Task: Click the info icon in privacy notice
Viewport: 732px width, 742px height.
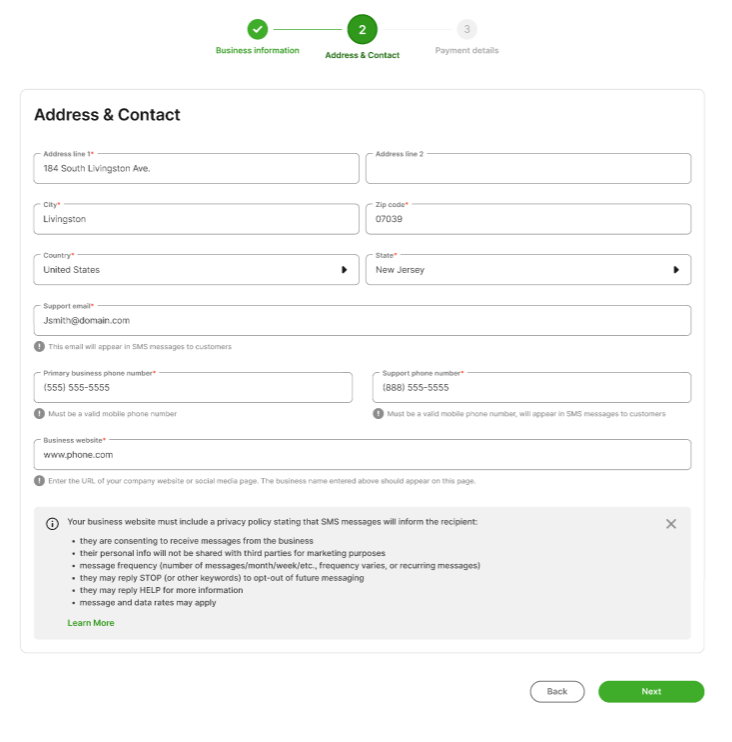Action: [52, 523]
